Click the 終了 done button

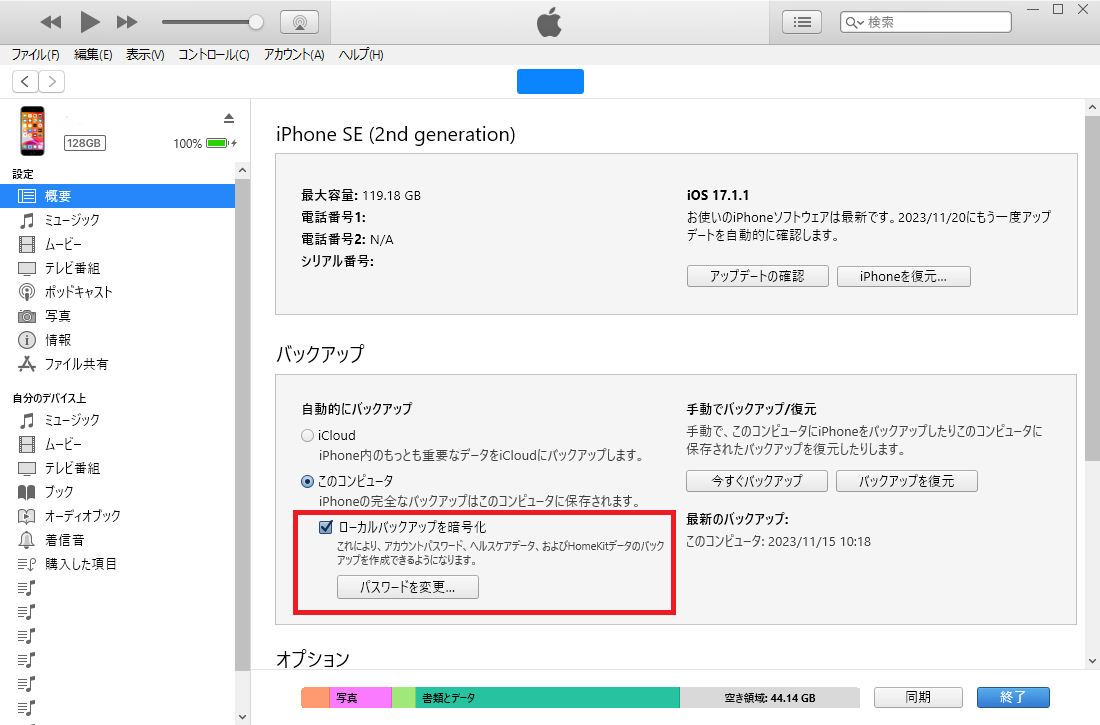(1013, 697)
